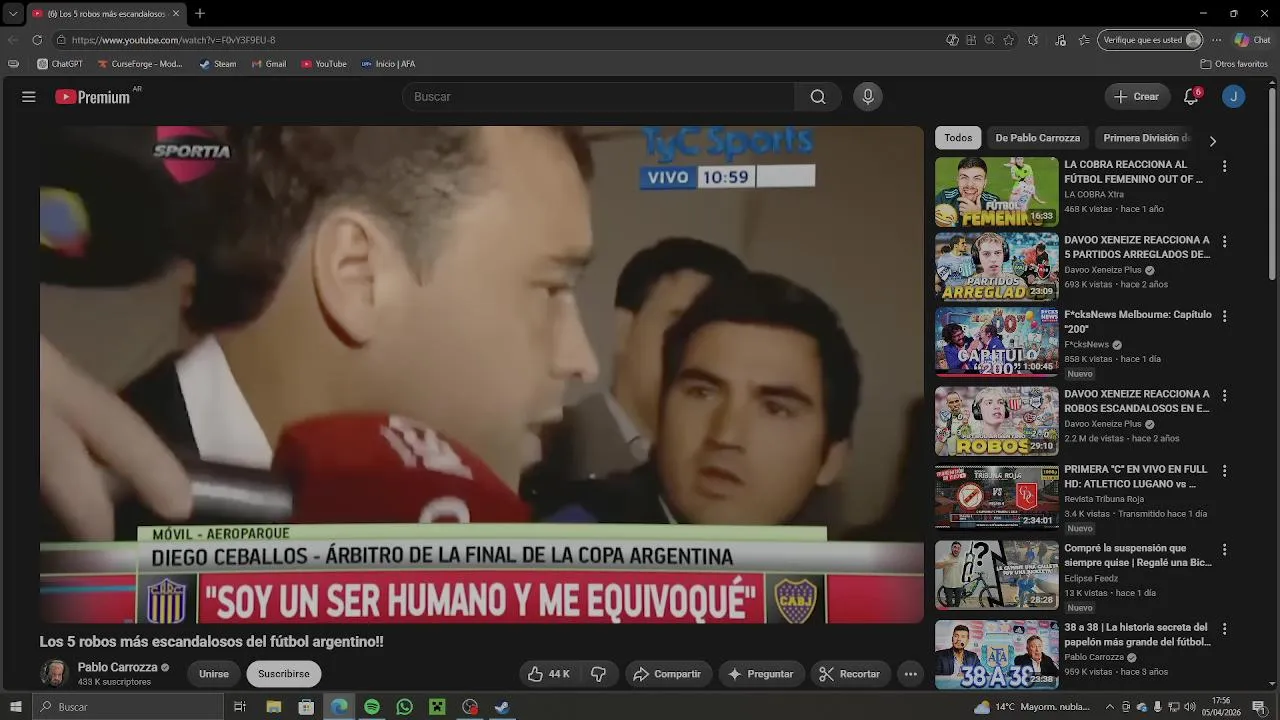1280x720 pixels.
Task: Open the account avatar menu
Action: (x=1234, y=97)
